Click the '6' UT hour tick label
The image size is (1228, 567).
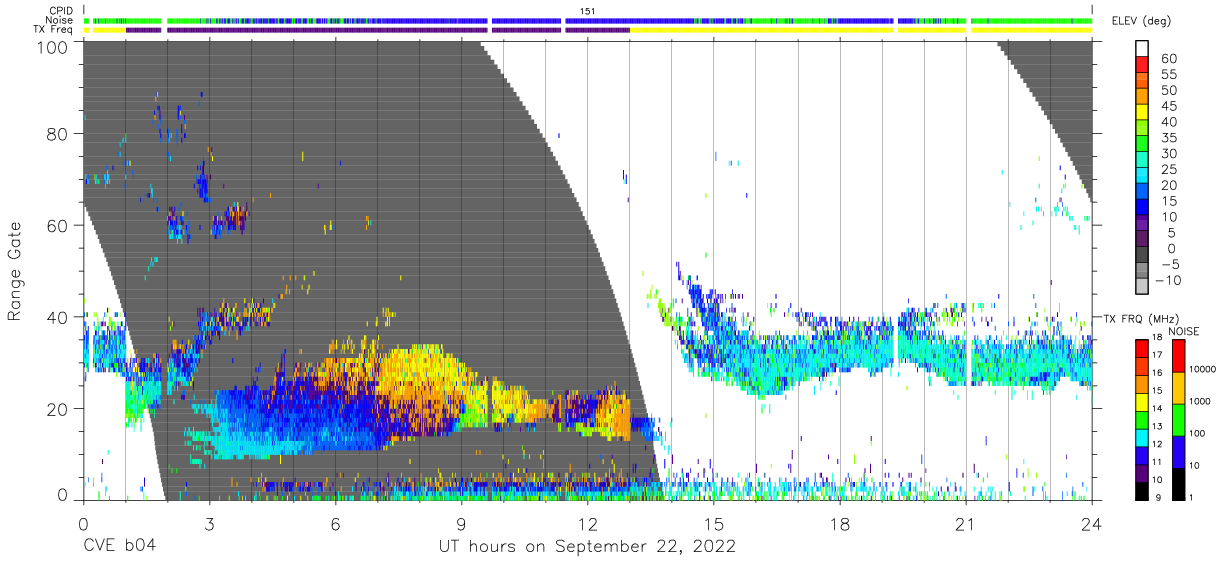coord(335,524)
